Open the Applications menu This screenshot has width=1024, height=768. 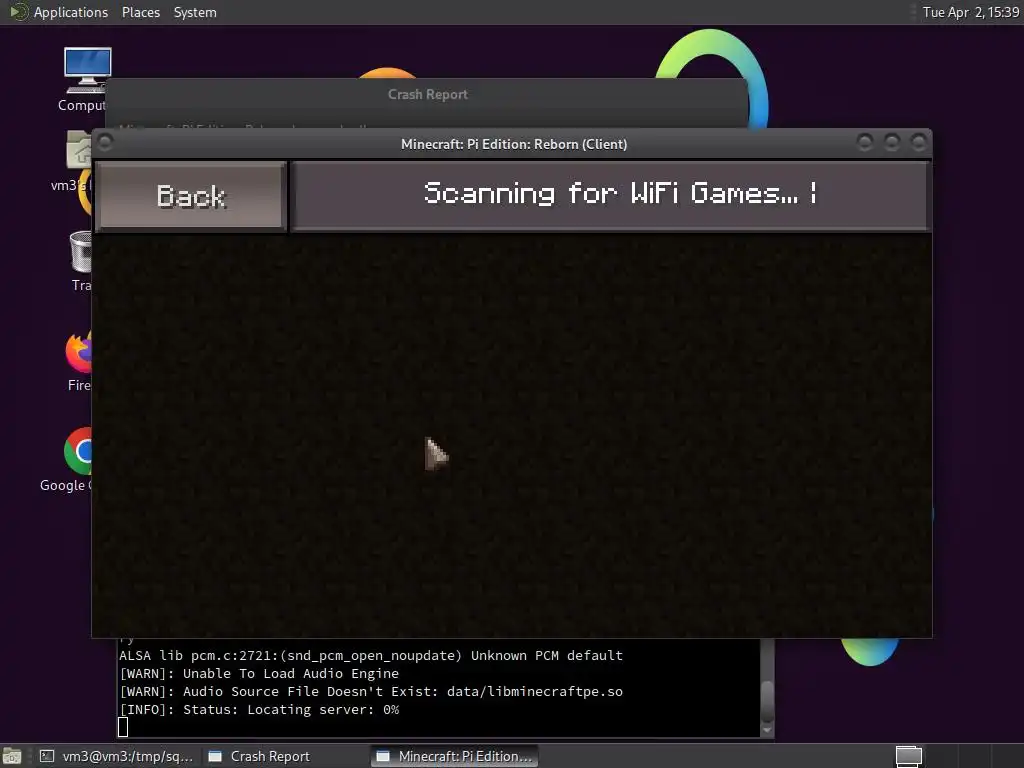click(71, 12)
